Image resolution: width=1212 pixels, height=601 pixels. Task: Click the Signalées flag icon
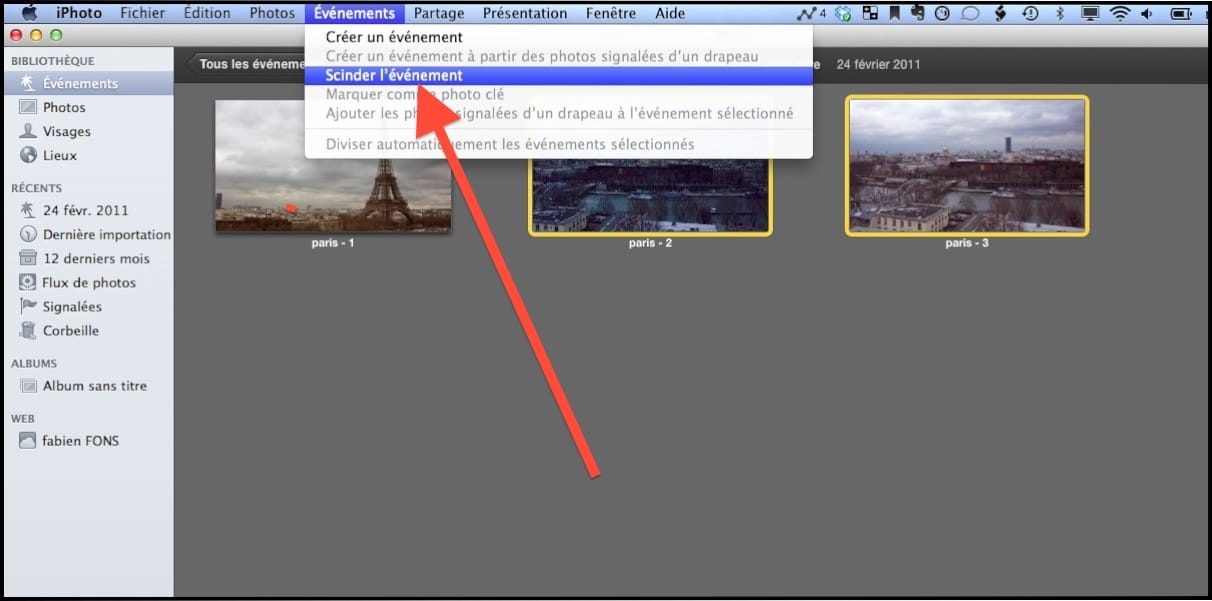[27, 306]
